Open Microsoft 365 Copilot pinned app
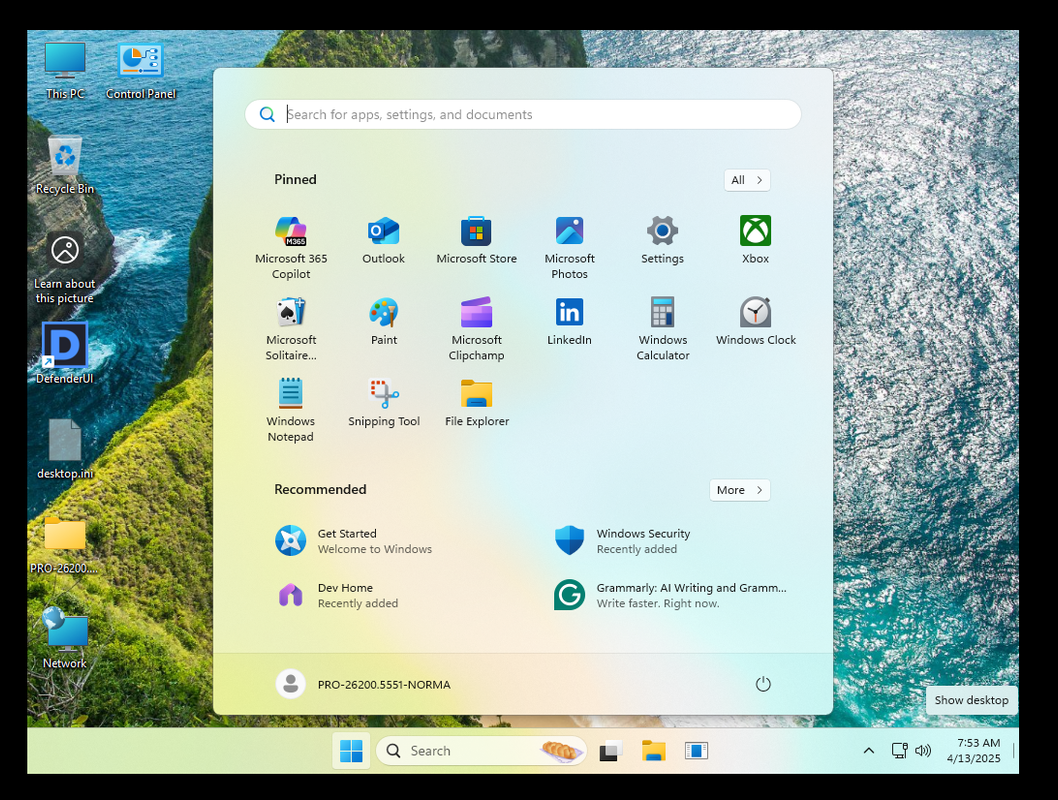 (291, 248)
